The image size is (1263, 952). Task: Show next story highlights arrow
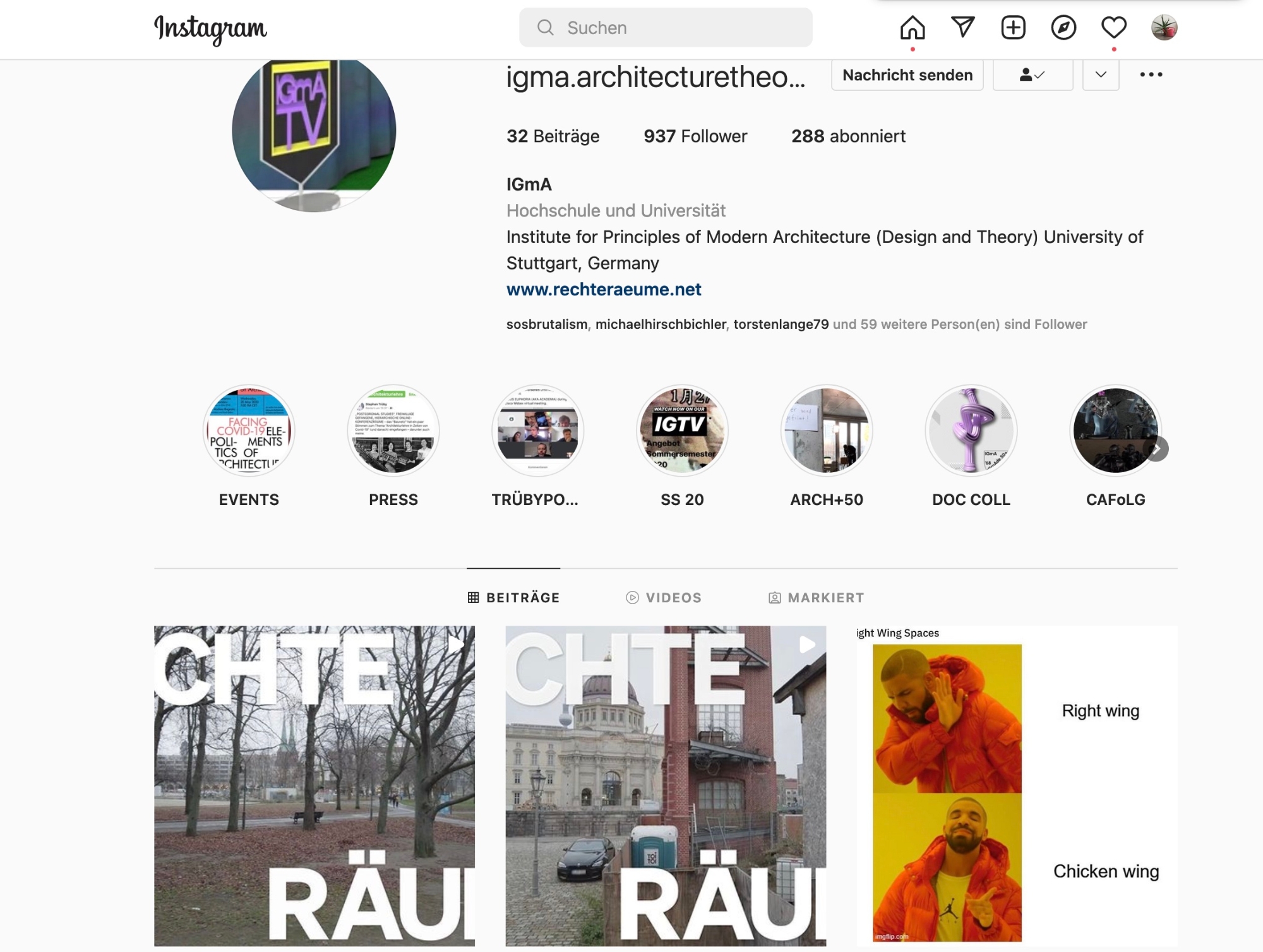pyautogui.click(x=1157, y=449)
